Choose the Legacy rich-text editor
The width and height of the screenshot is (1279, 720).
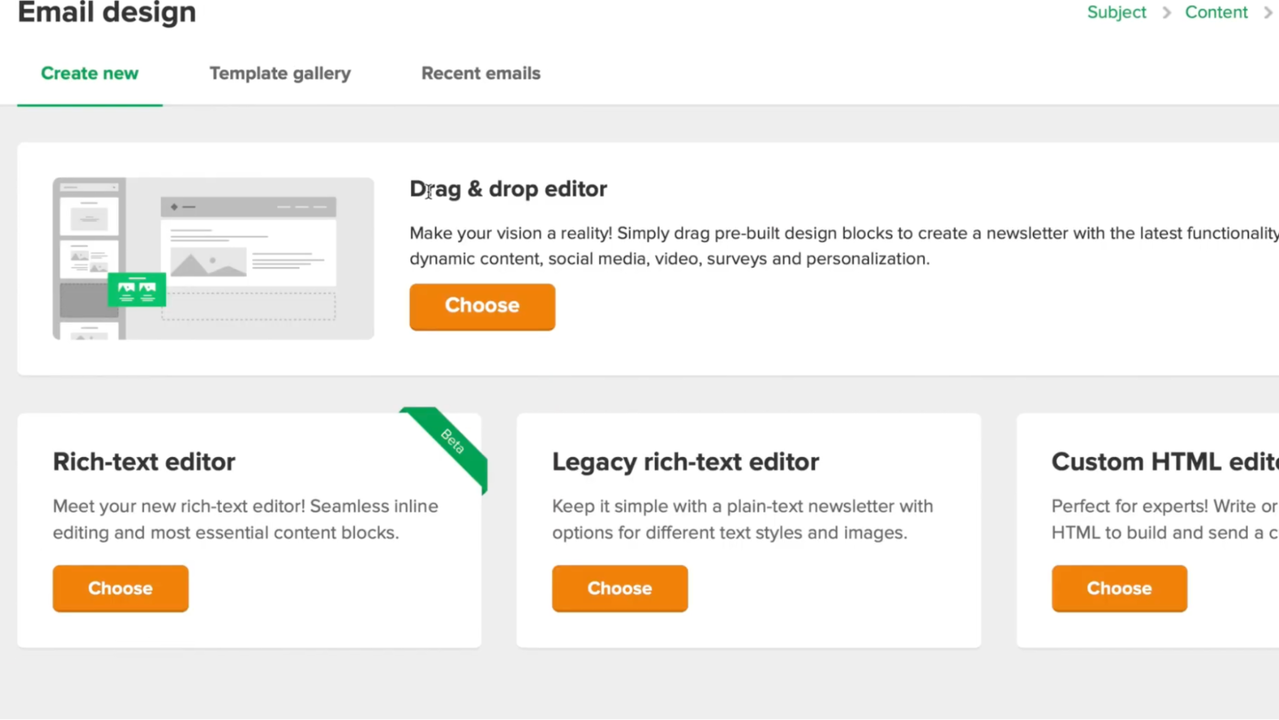click(x=619, y=588)
